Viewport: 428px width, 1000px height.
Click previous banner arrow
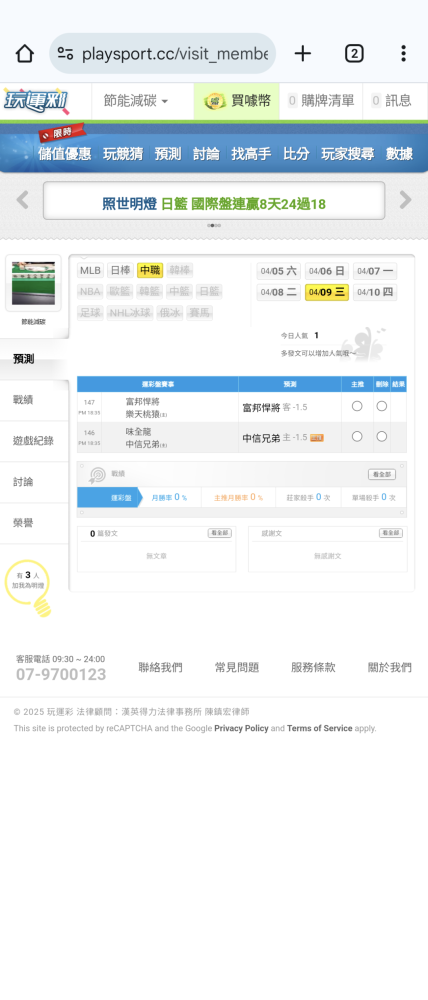pyautogui.click(x=22, y=200)
